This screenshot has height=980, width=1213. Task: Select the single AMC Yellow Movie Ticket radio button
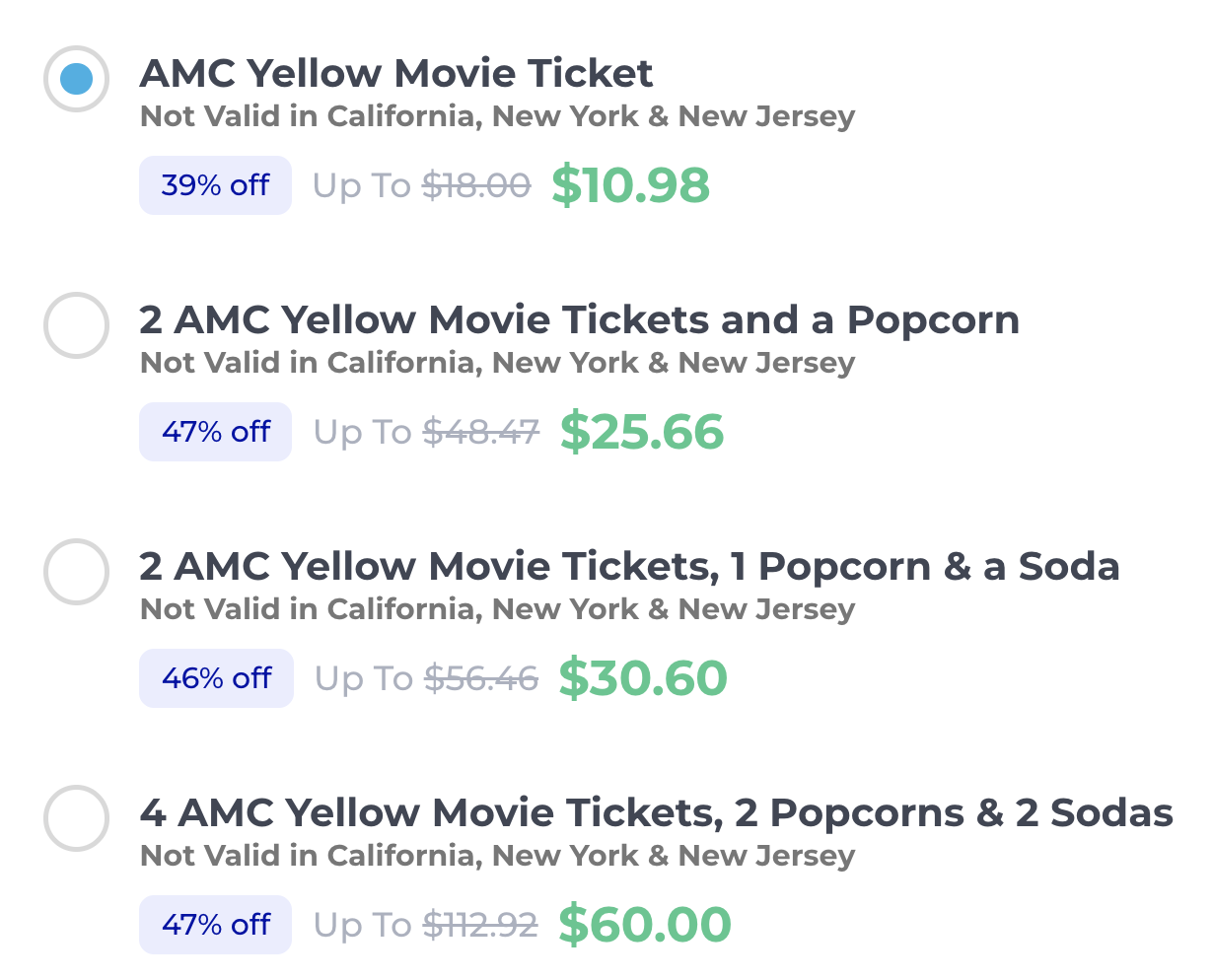(x=76, y=79)
